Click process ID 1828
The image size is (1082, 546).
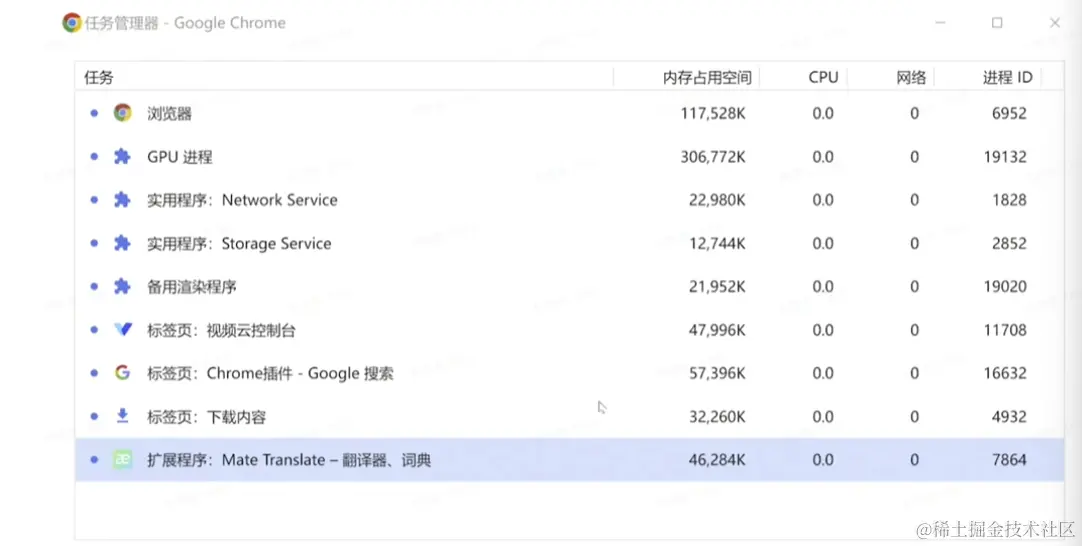tap(1009, 199)
